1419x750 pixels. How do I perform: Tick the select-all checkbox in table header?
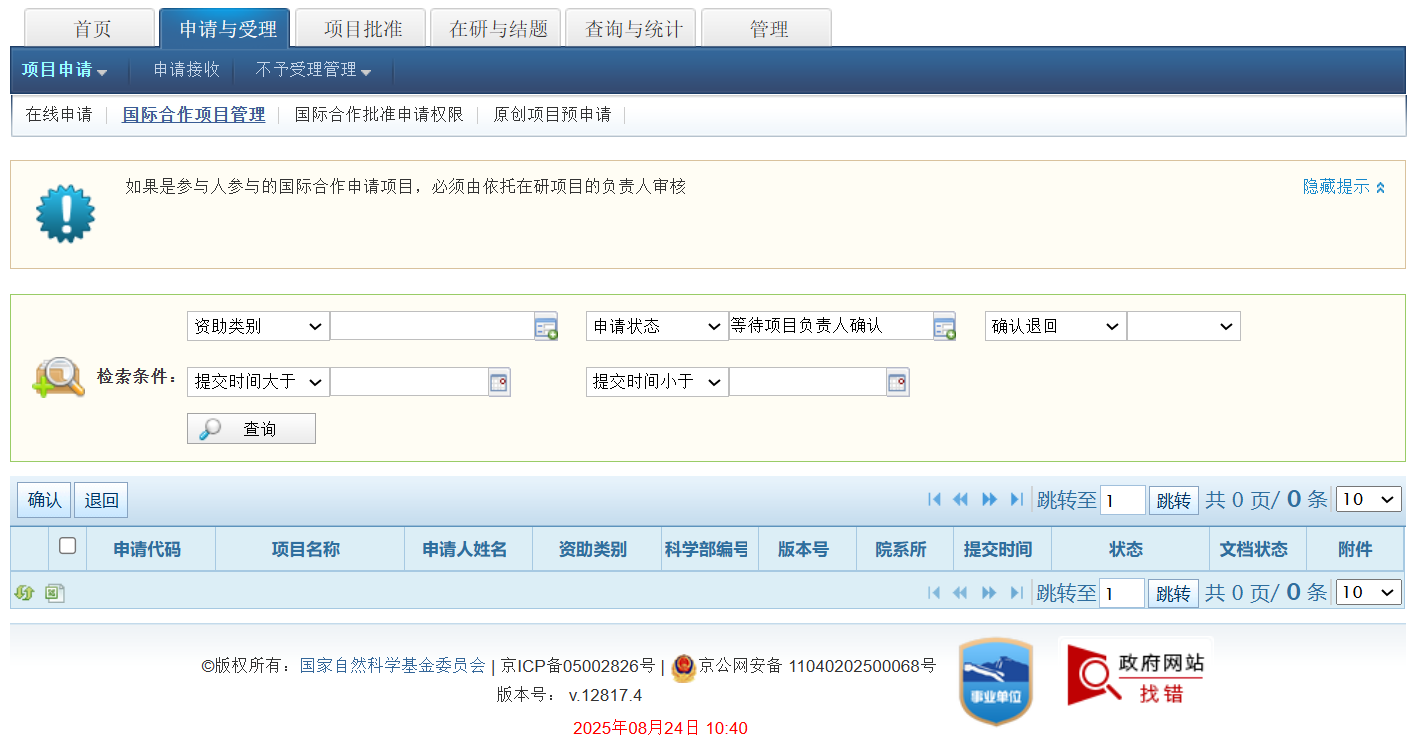[x=67, y=545]
